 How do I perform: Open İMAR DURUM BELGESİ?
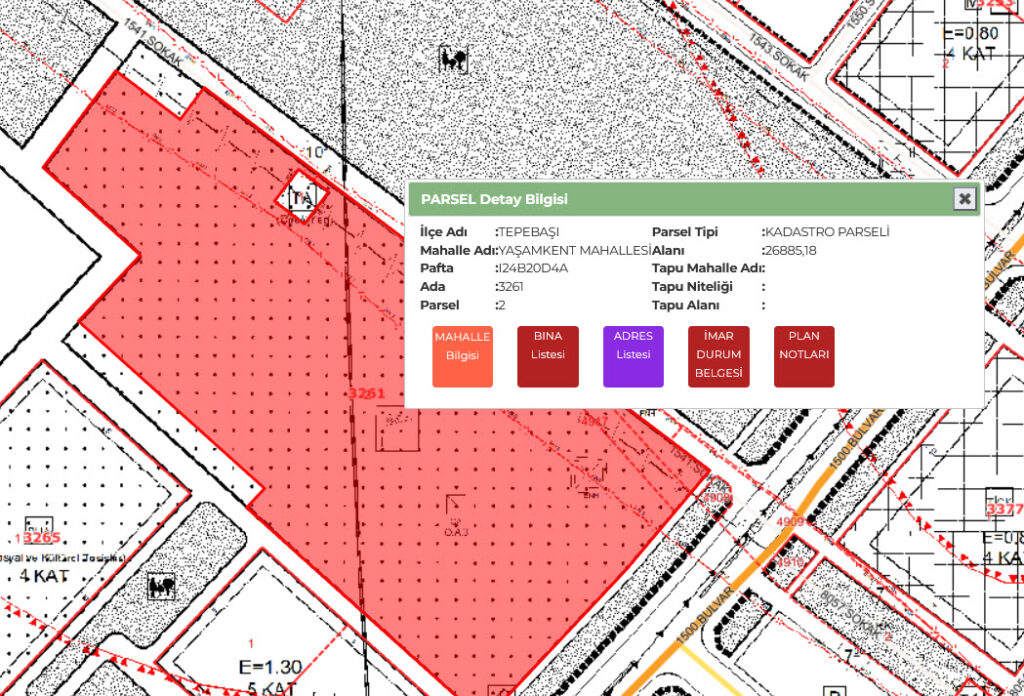[719, 356]
